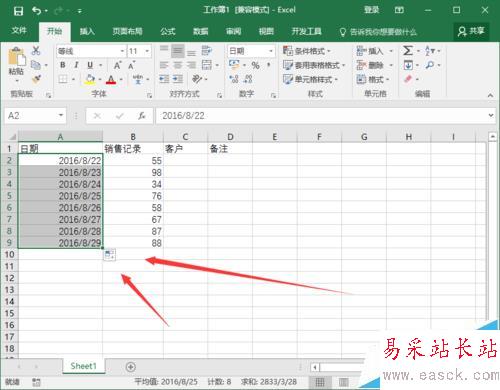Align text to the left
500x390 pixels.
coord(164,65)
